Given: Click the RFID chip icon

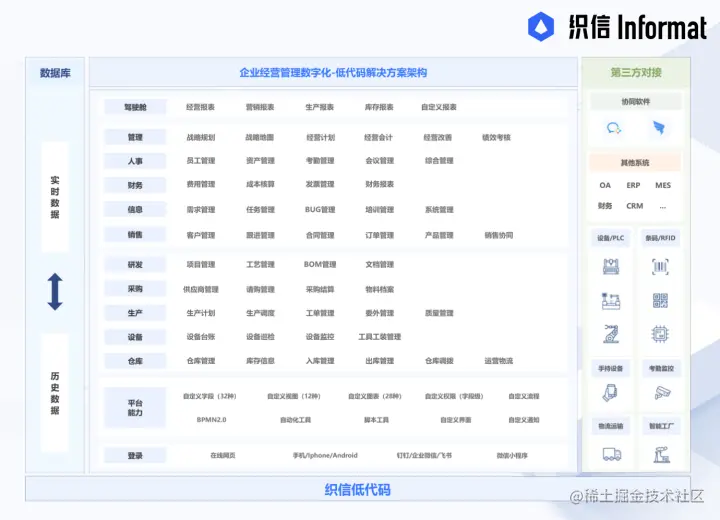Looking at the screenshot, I should pyautogui.click(x=660, y=334).
